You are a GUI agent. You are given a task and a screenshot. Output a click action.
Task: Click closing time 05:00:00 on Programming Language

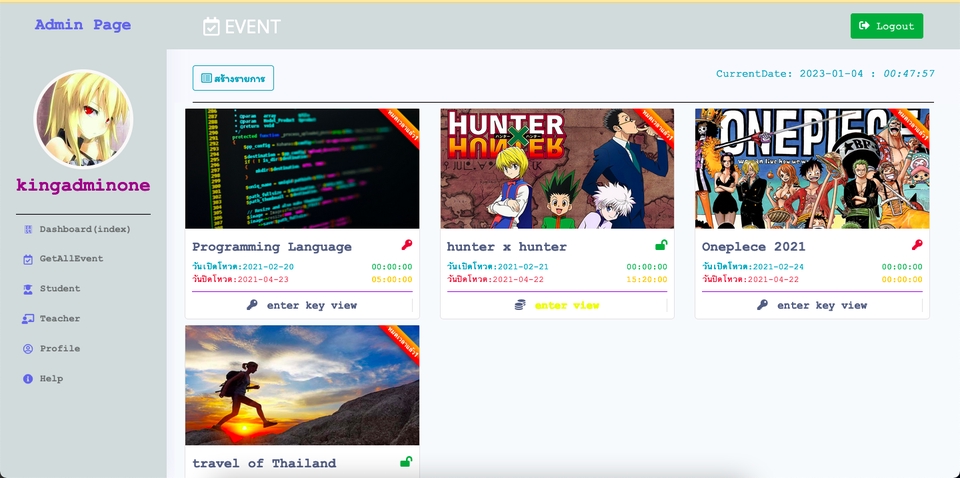(392, 280)
